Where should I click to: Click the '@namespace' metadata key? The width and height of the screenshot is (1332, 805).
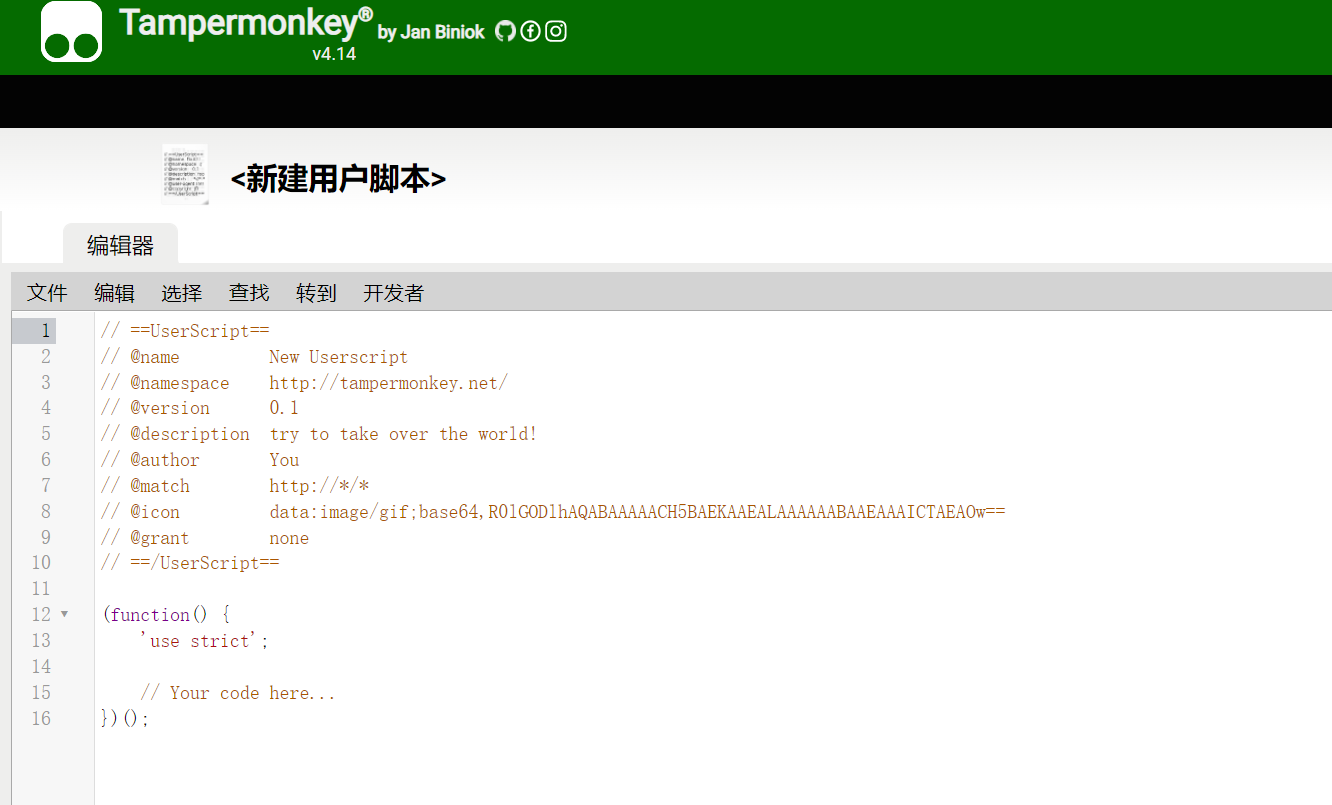(180, 383)
